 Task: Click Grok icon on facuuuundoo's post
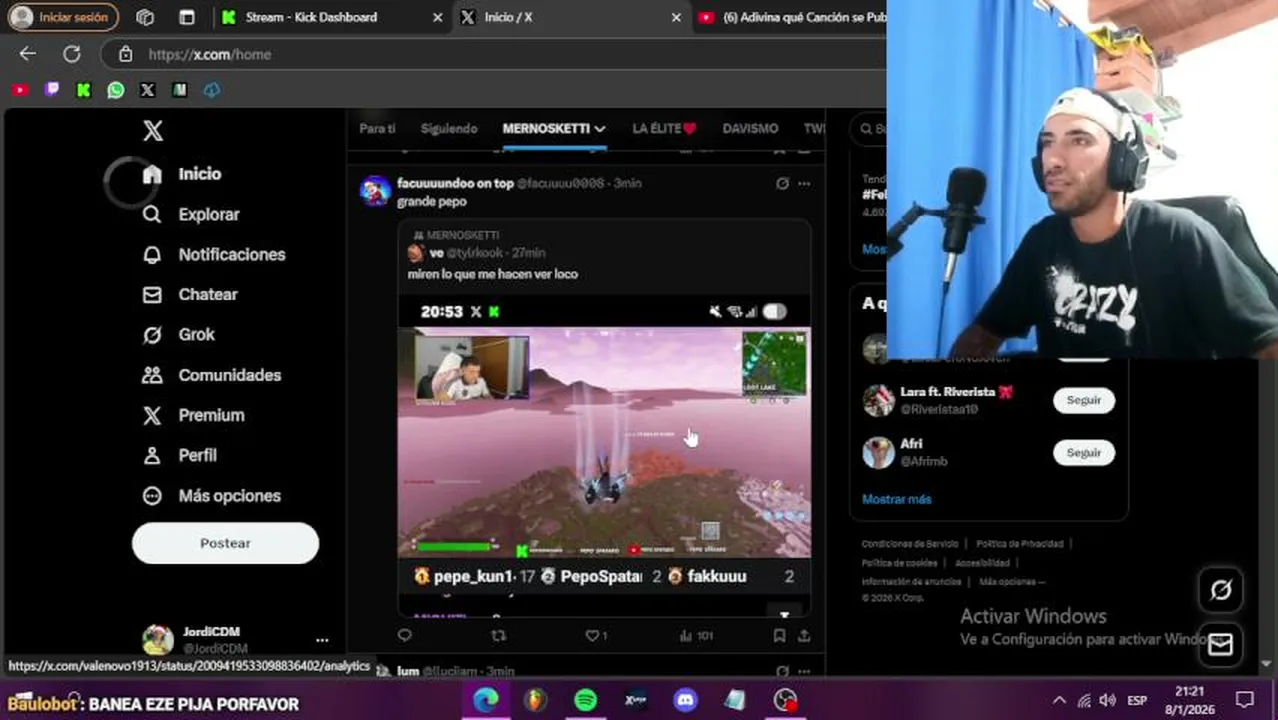[782, 183]
